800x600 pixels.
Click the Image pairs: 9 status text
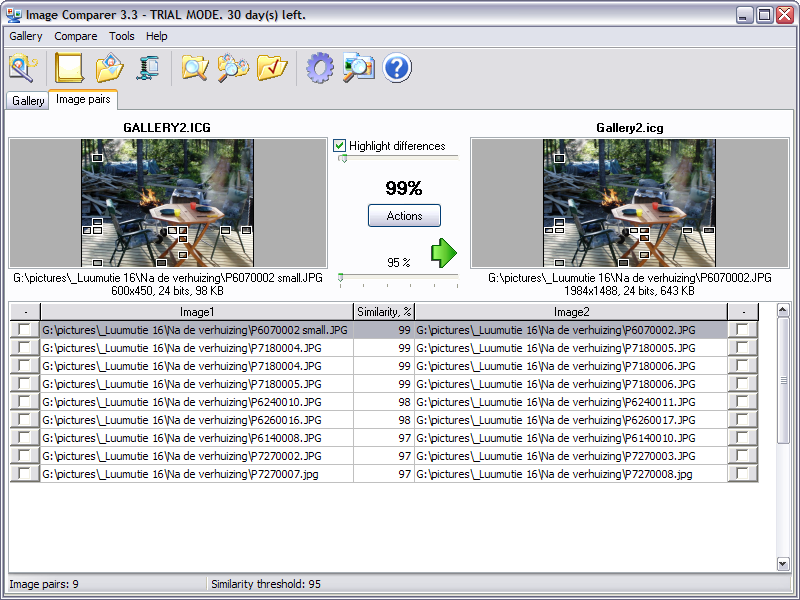(44, 584)
